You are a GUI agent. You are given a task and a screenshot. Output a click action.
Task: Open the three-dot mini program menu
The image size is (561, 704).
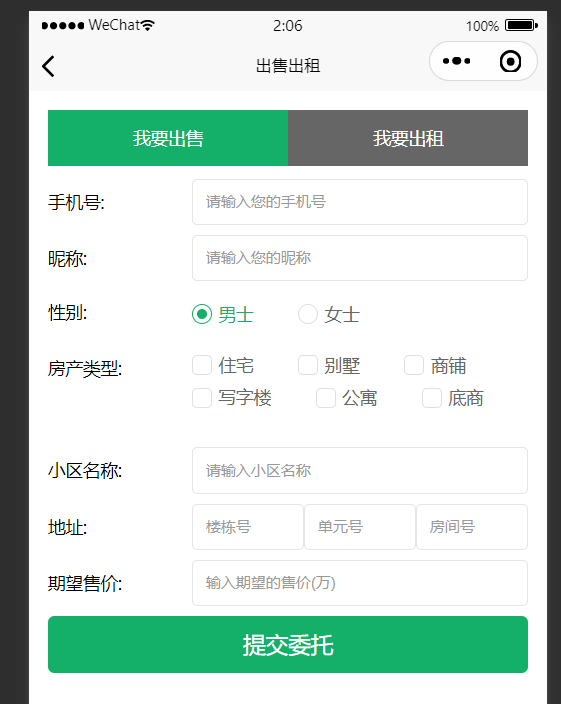point(456,61)
